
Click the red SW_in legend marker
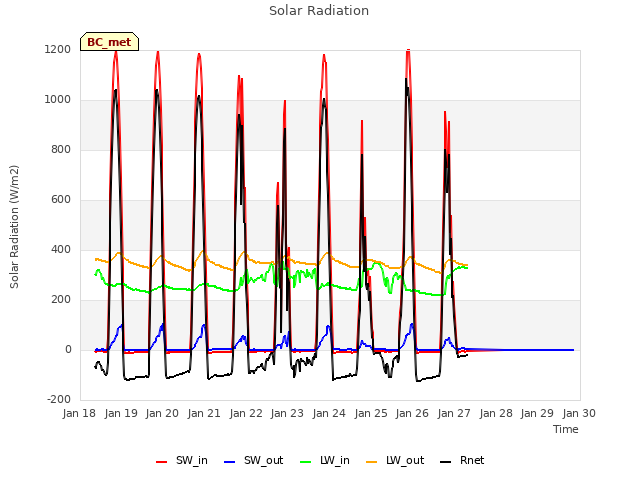coord(162,462)
